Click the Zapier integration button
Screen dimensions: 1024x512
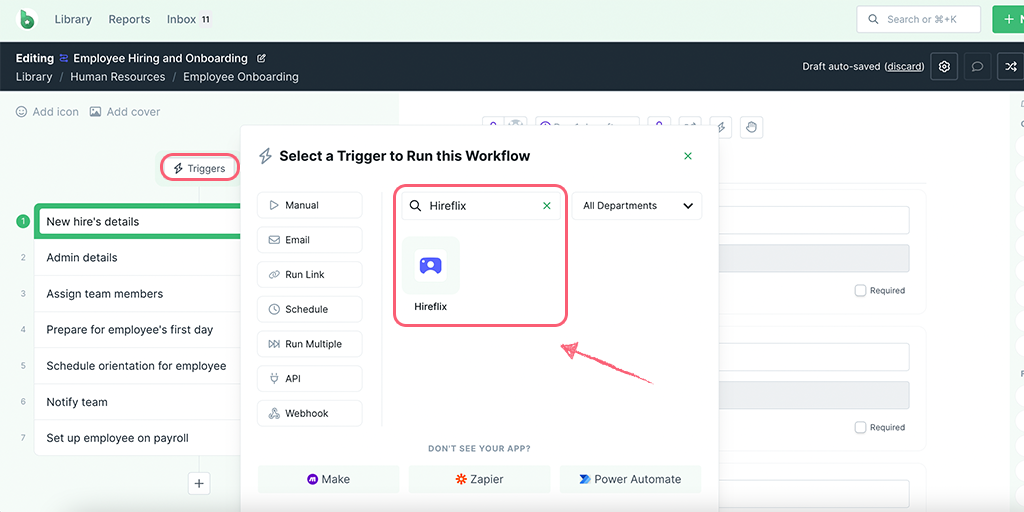(x=479, y=479)
